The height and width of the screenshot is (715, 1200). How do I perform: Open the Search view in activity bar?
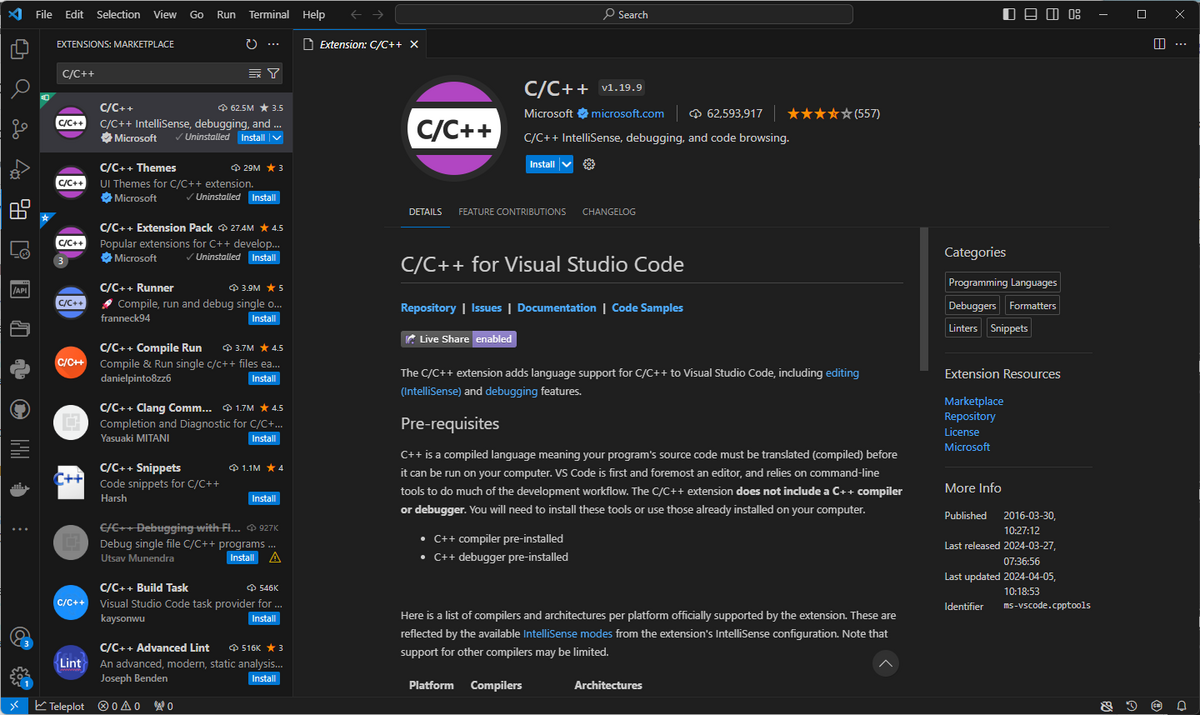tap(20, 88)
